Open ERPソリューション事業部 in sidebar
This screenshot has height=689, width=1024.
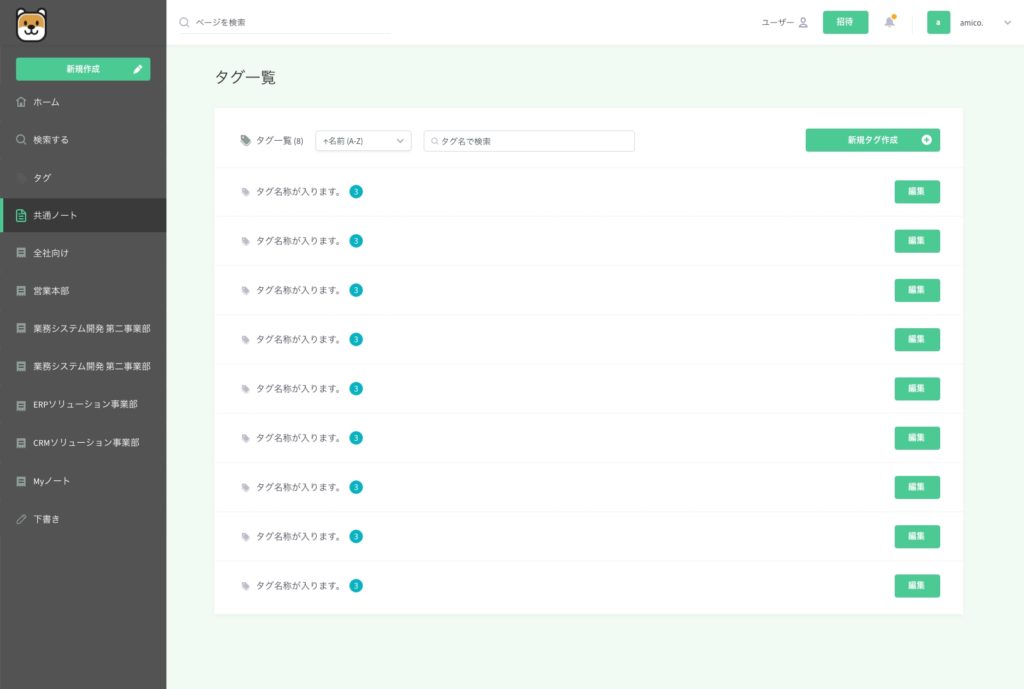[84, 405]
